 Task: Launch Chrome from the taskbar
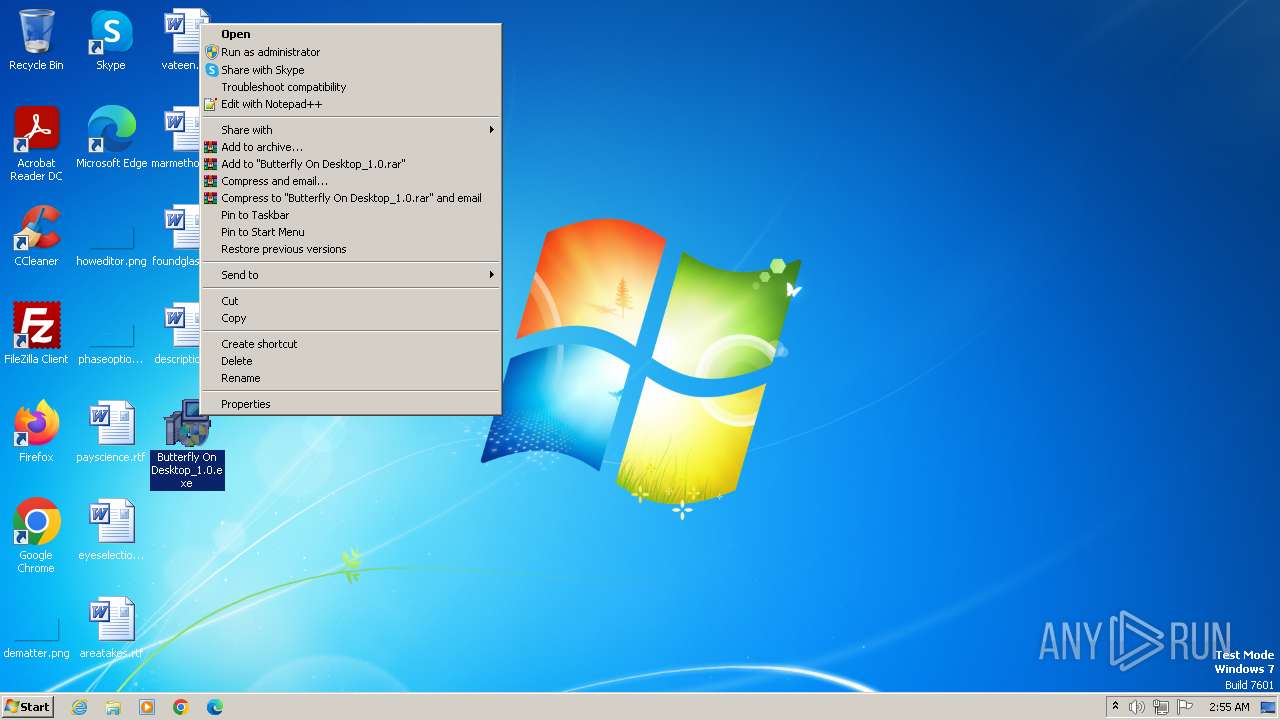click(181, 707)
